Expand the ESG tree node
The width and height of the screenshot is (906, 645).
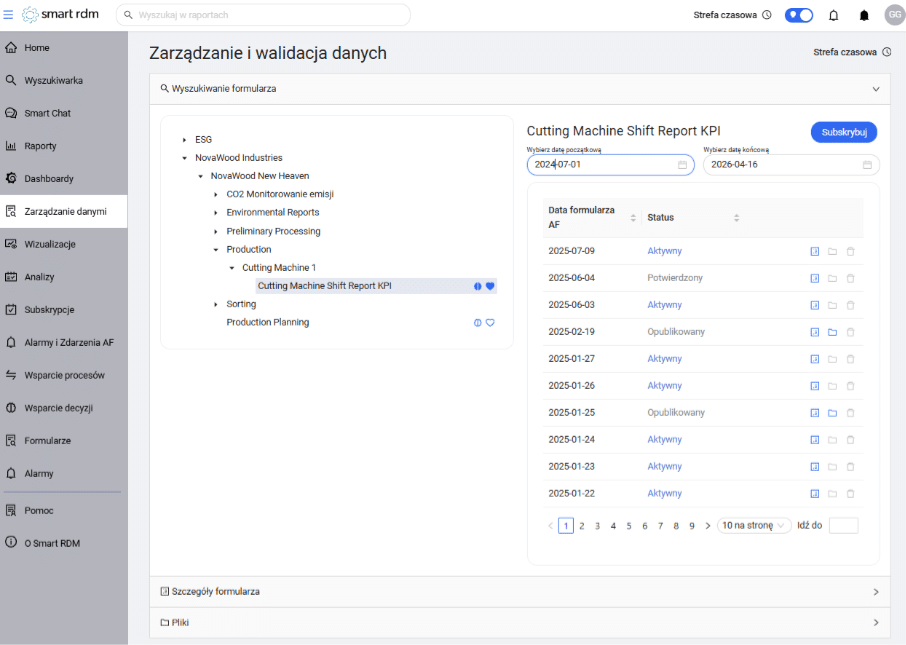(x=184, y=140)
